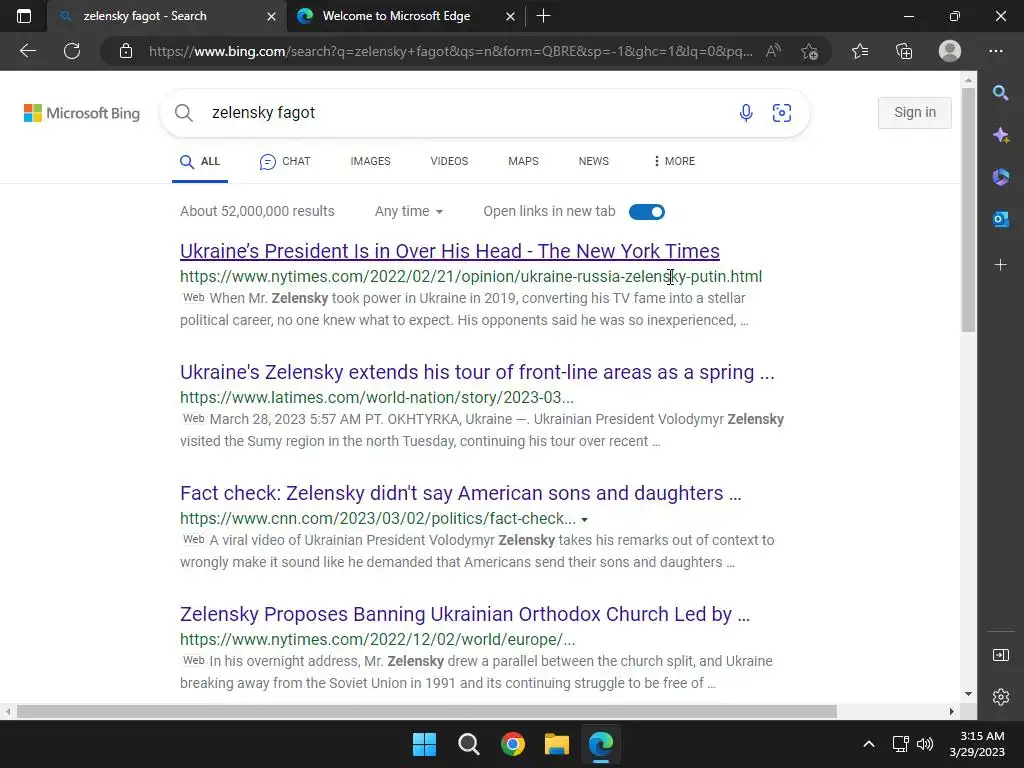This screenshot has width=1024, height=768.
Task: Open the tab actions menu icon
Action: tap(24, 16)
